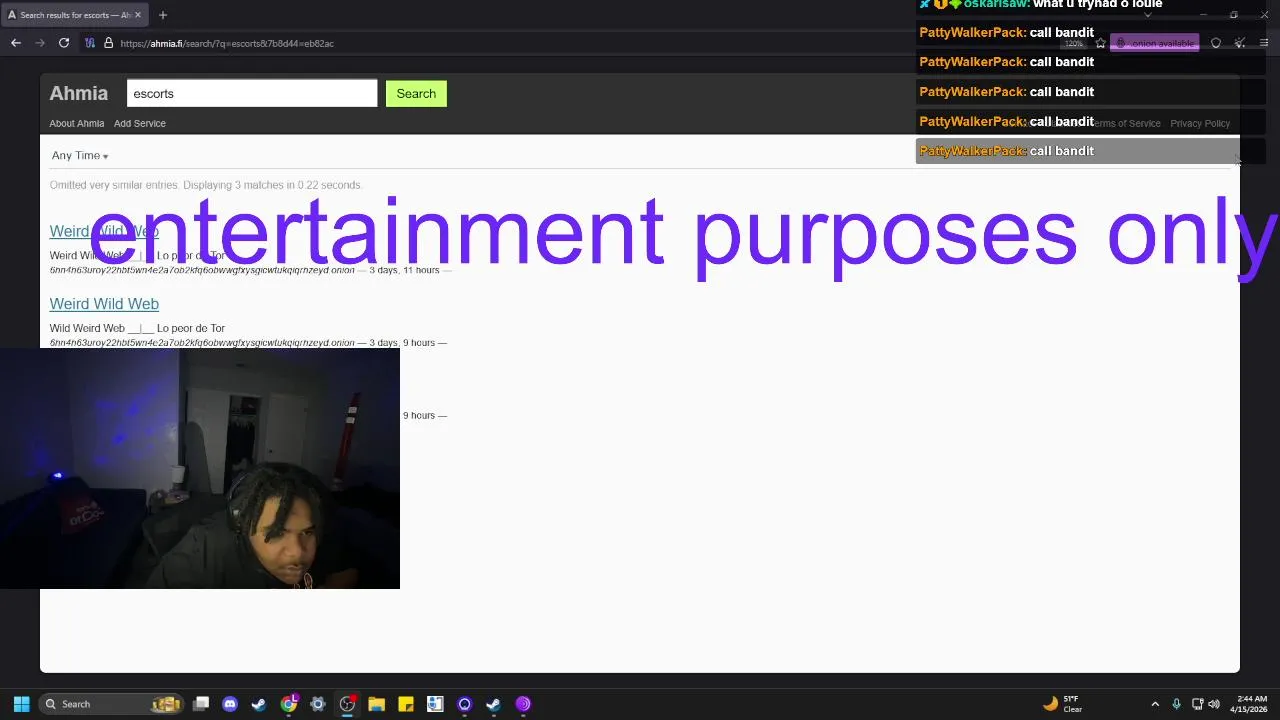Click the 'Wild Weird Web Lo peor de Tor' description
Screen dimensions: 1280x720
point(137,328)
